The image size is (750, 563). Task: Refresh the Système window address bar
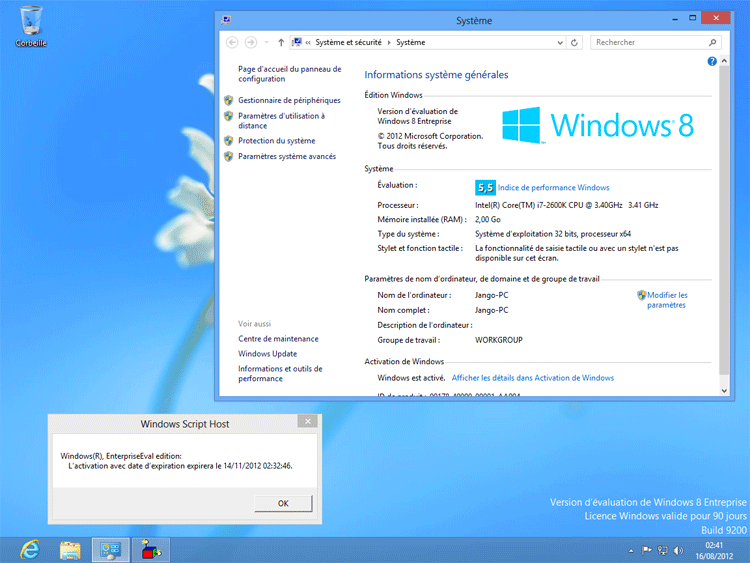[x=574, y=43]
